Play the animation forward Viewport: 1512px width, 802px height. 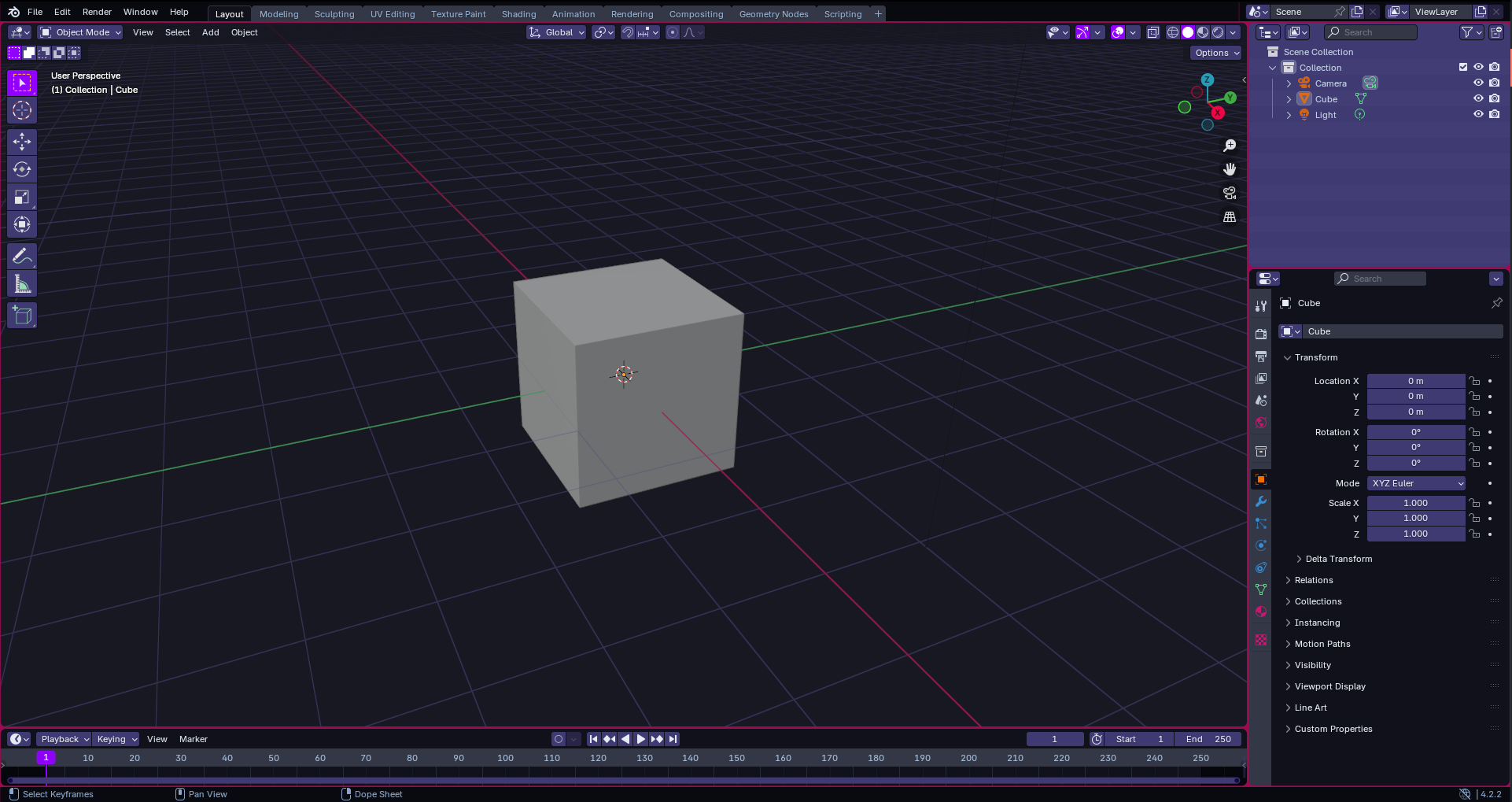point(640,739)
